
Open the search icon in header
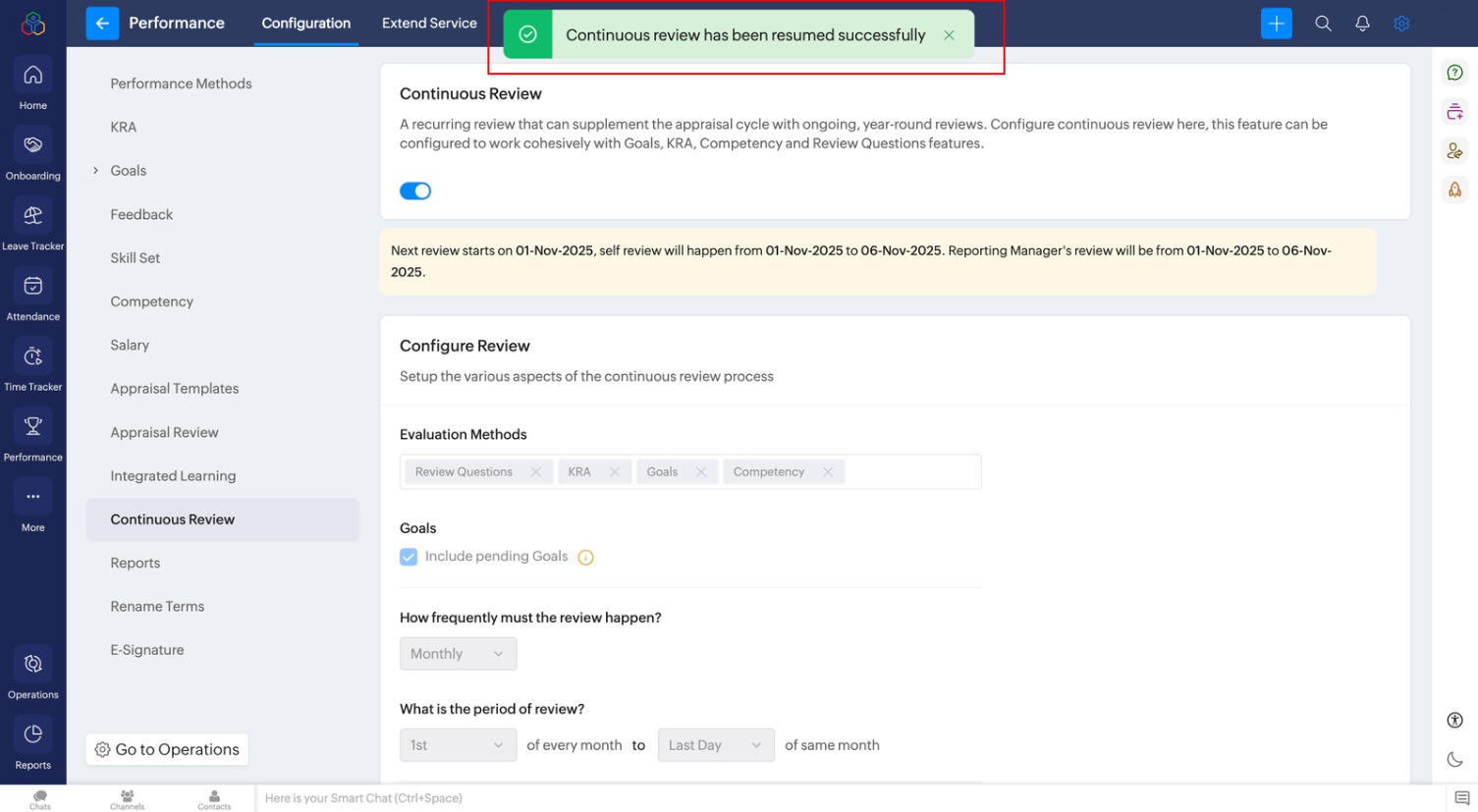pyautogui.click(x=1324, y=24)
